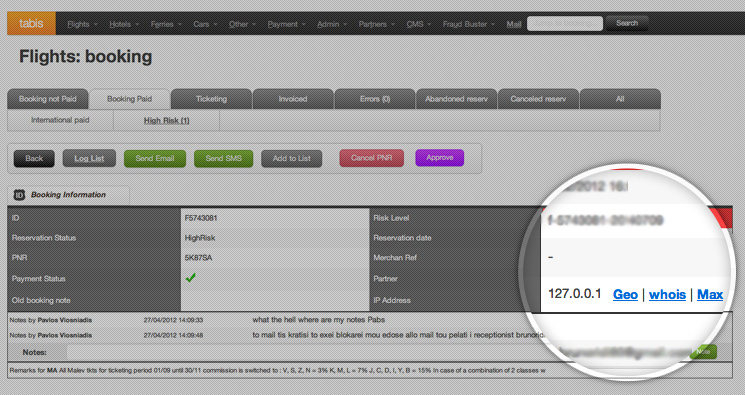
Task: Open the Mail link
Action: (x=514, y=24)
